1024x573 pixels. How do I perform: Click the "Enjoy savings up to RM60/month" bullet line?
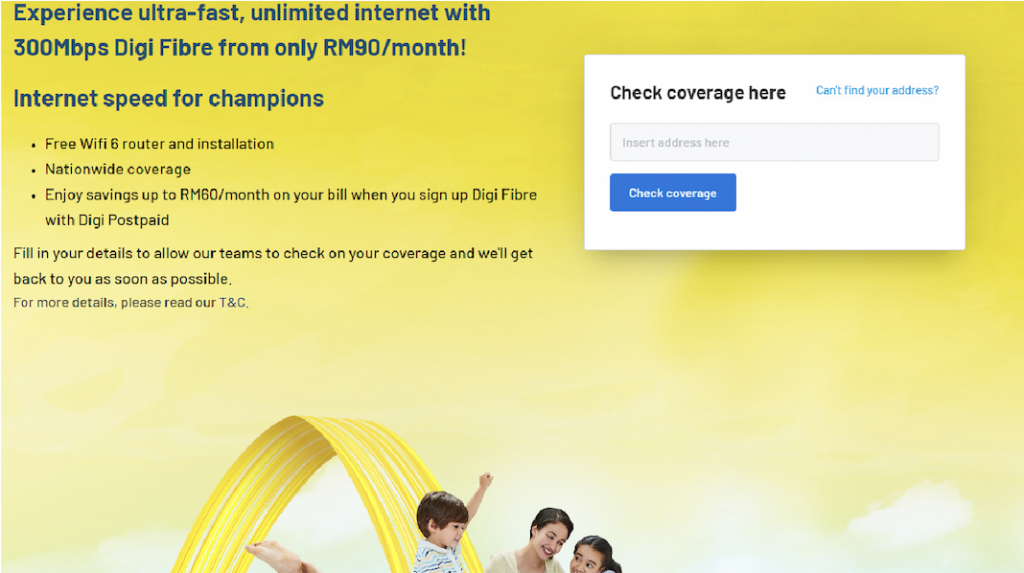pyautogui.click(x=291, y=195)
